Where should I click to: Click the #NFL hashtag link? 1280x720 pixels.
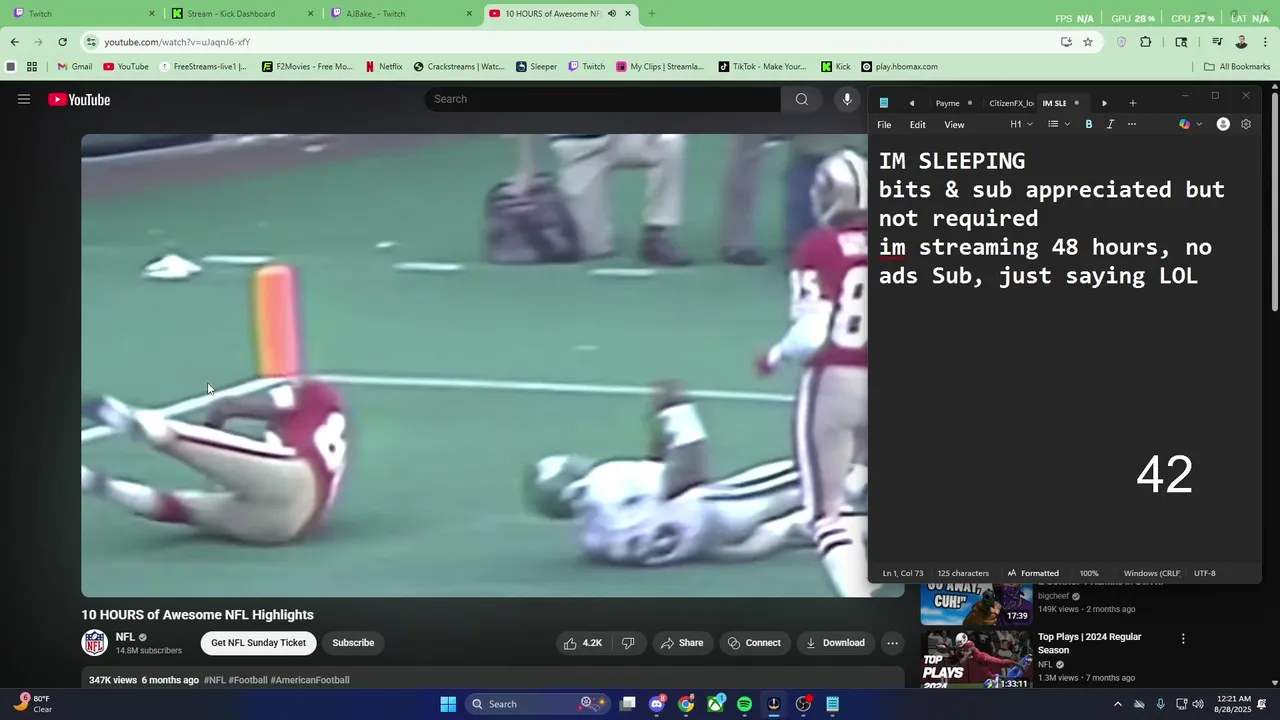(x=214, y=680)
